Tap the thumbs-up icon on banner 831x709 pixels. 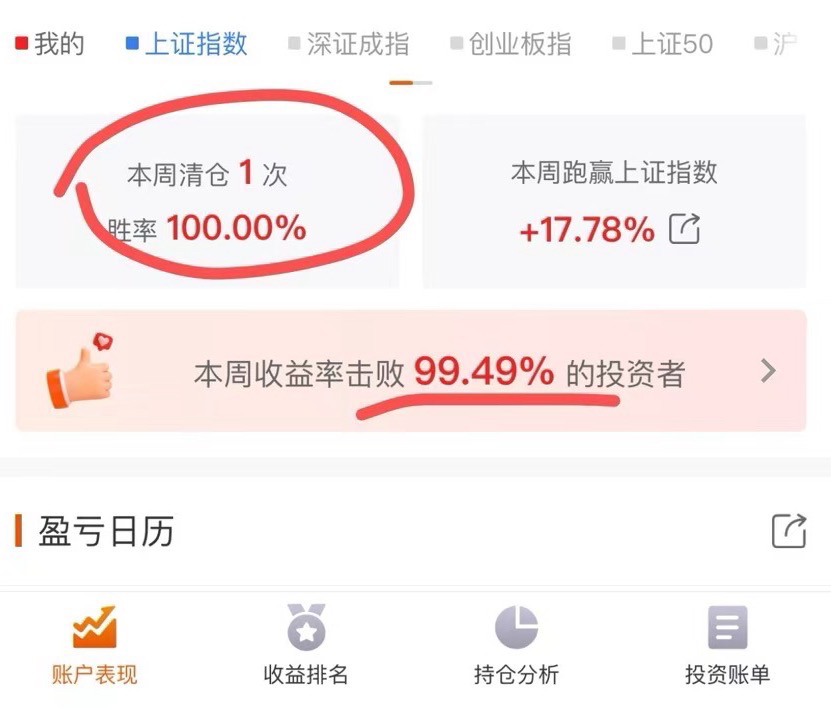coord(79,371)
